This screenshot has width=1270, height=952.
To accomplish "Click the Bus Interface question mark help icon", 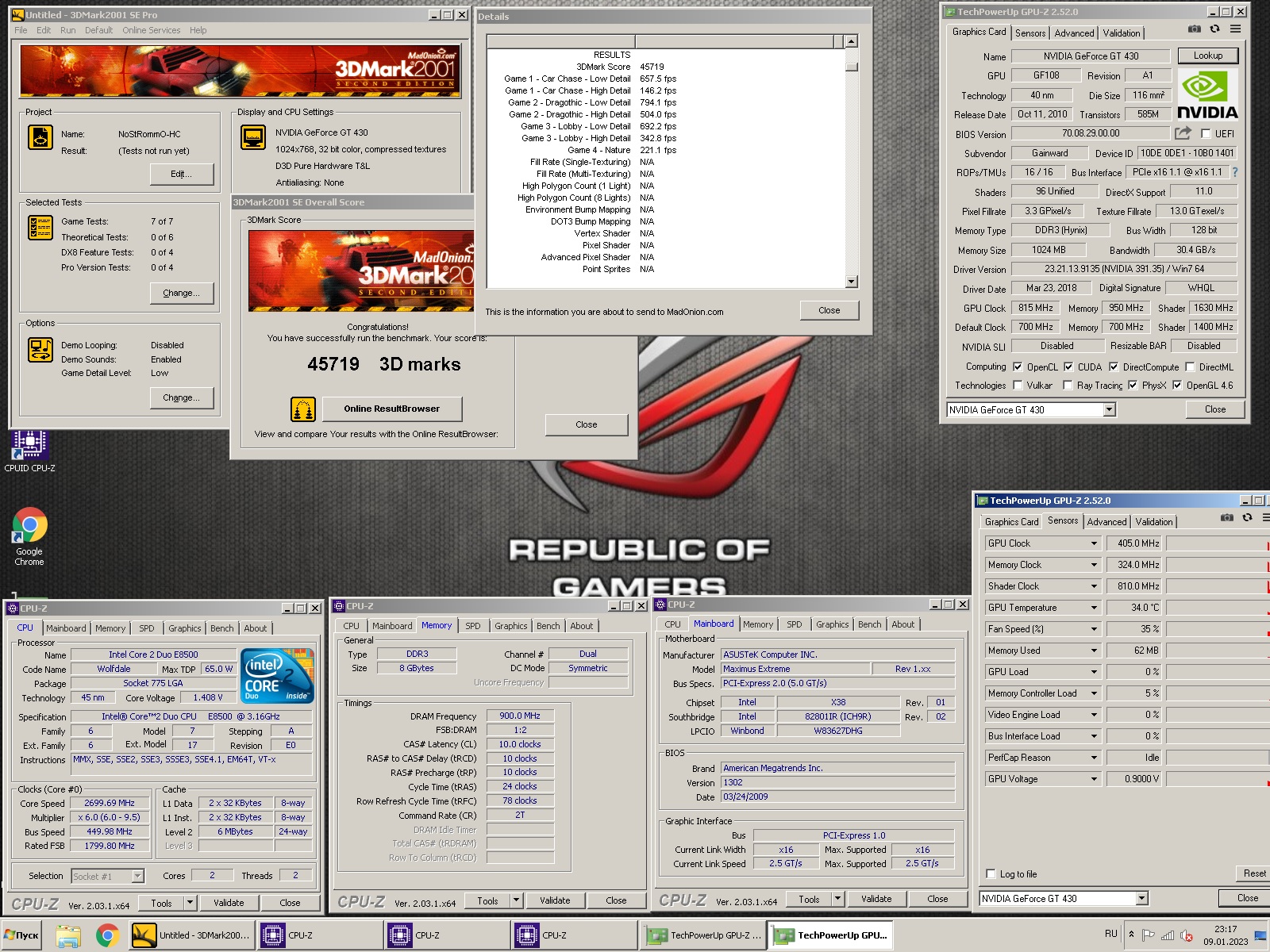I will click(x=1235, y=172).
